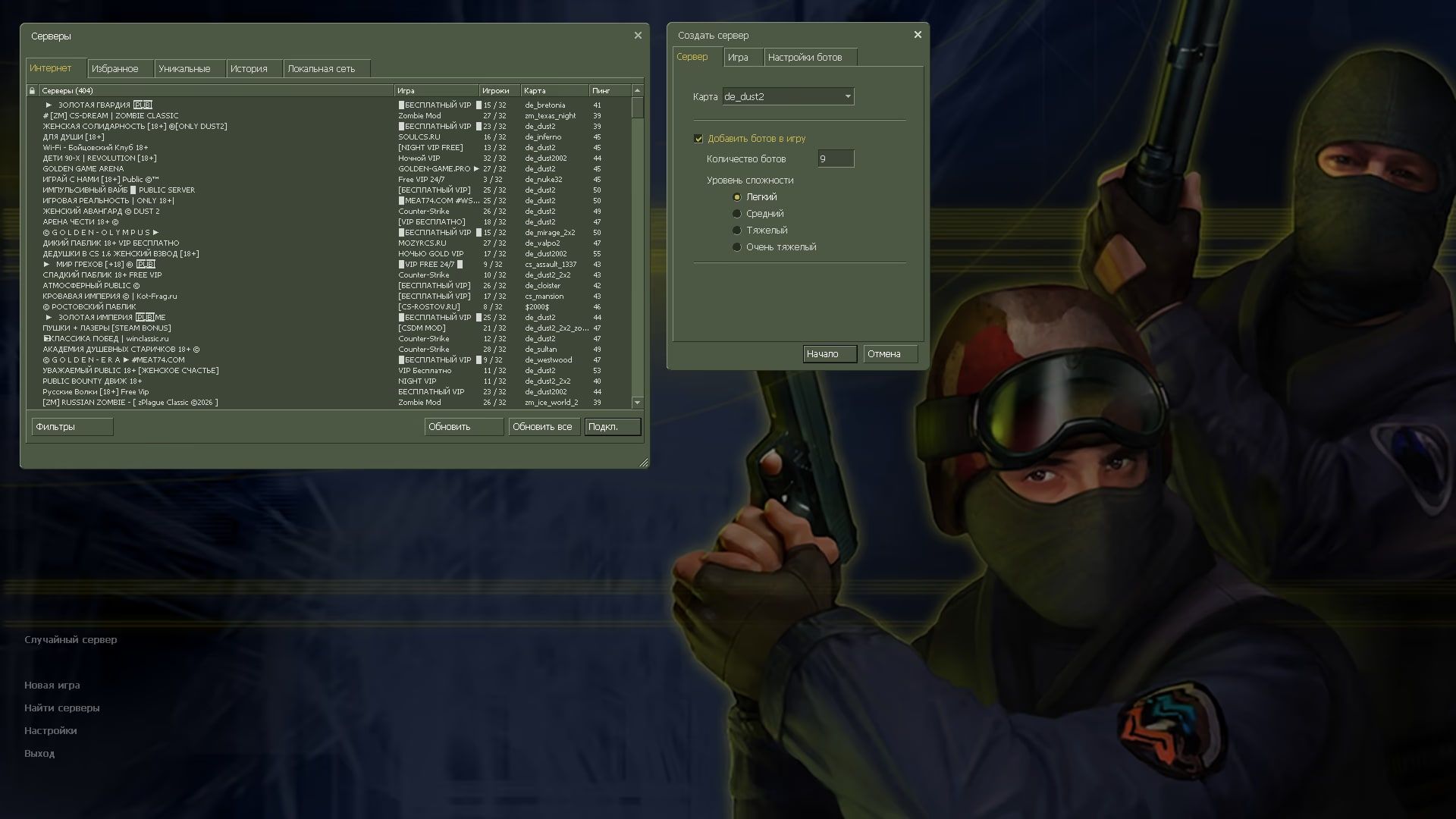The width and height of the screenshot is (1456, 819).
Task: Sort servers by Пинг column
Action: pos(610,90)
